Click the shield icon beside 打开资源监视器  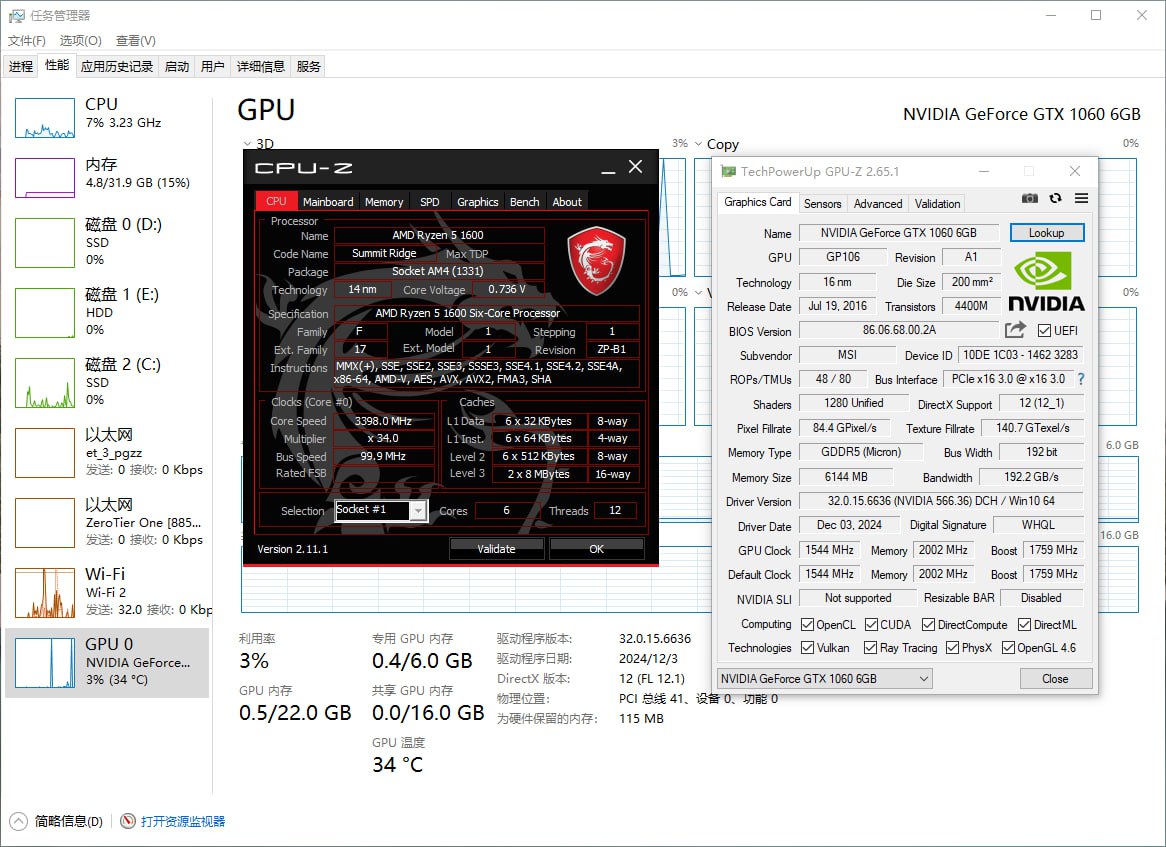click(x=126, y=820)
